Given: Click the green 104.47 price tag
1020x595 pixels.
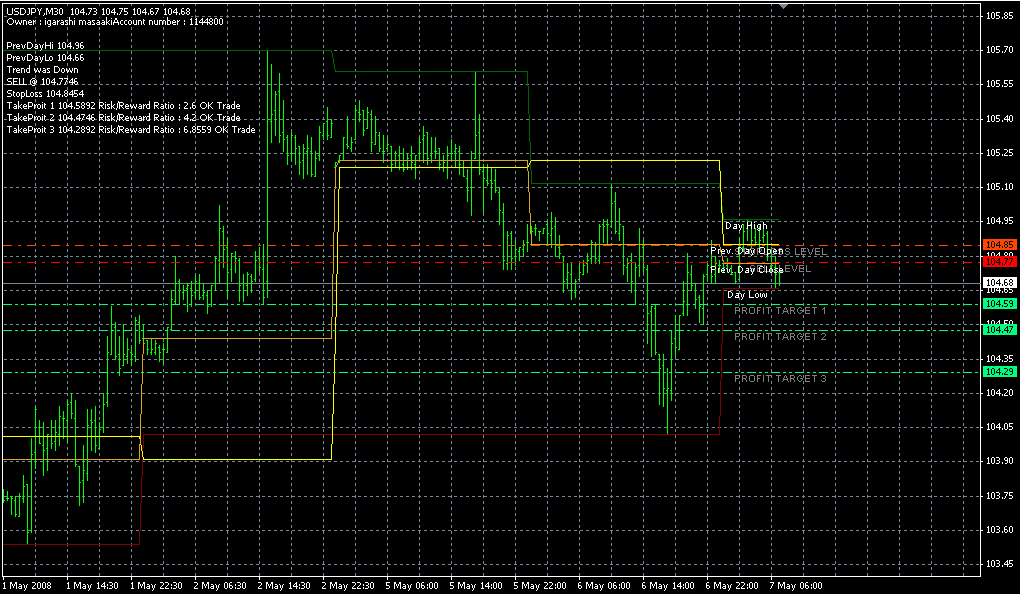Looking at the screenshot, I should [1000, 329].
